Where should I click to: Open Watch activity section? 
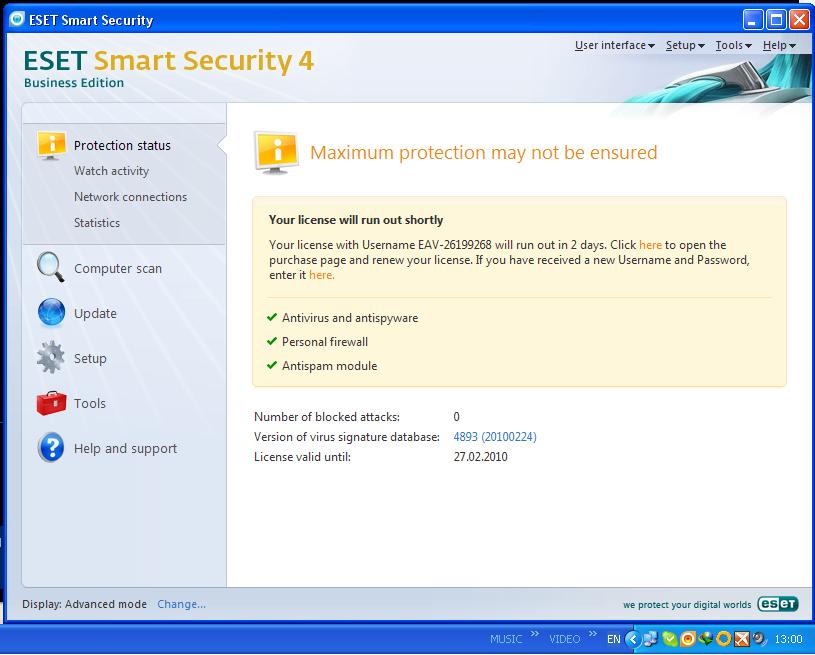[x=111, y=171]
